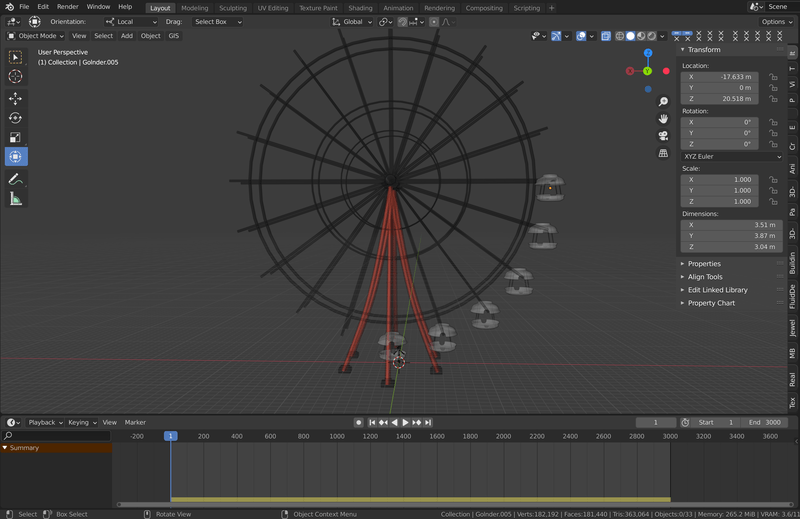Select the 3D Cursor tool
800x519 pixels.
(15, 77)
